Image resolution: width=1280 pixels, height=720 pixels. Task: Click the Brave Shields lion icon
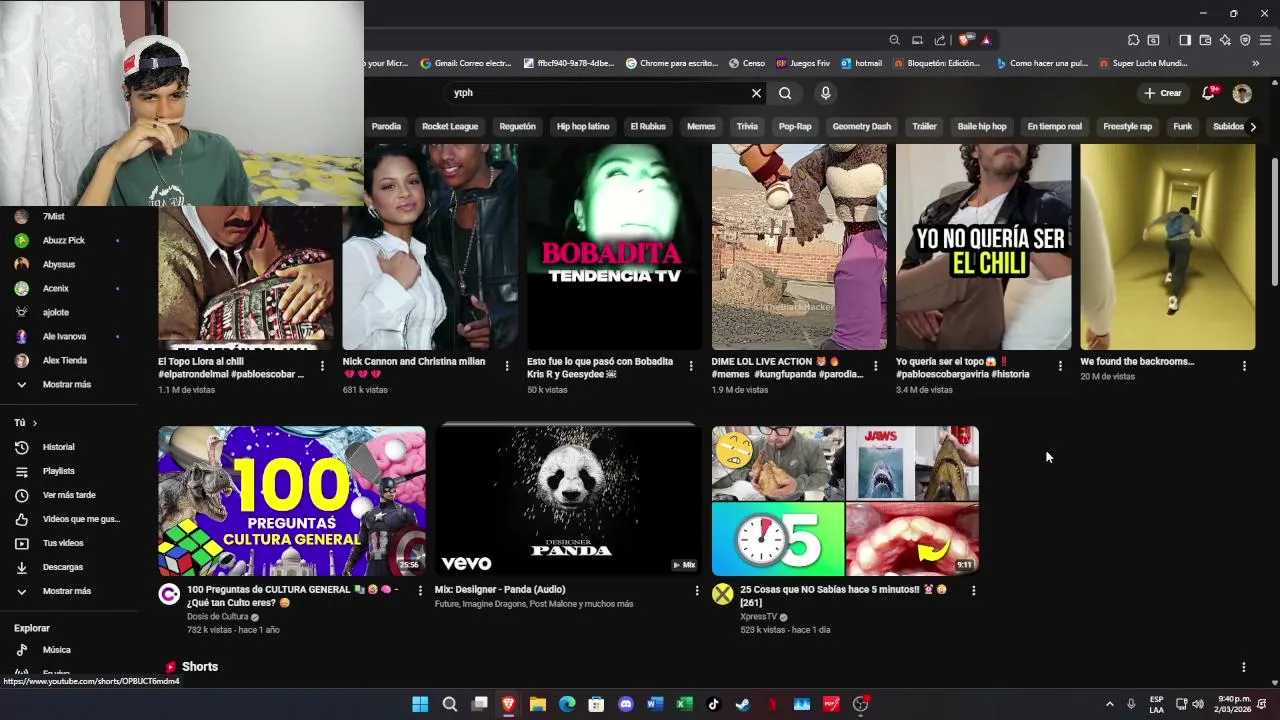tap(964, 40)
